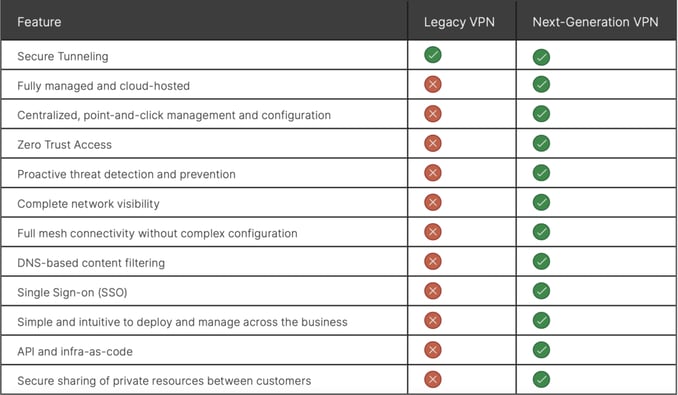Image resolution: width=678 pixels, height=395 pixels.
Task: Click the Feature column header
Action: pos(39,22)
